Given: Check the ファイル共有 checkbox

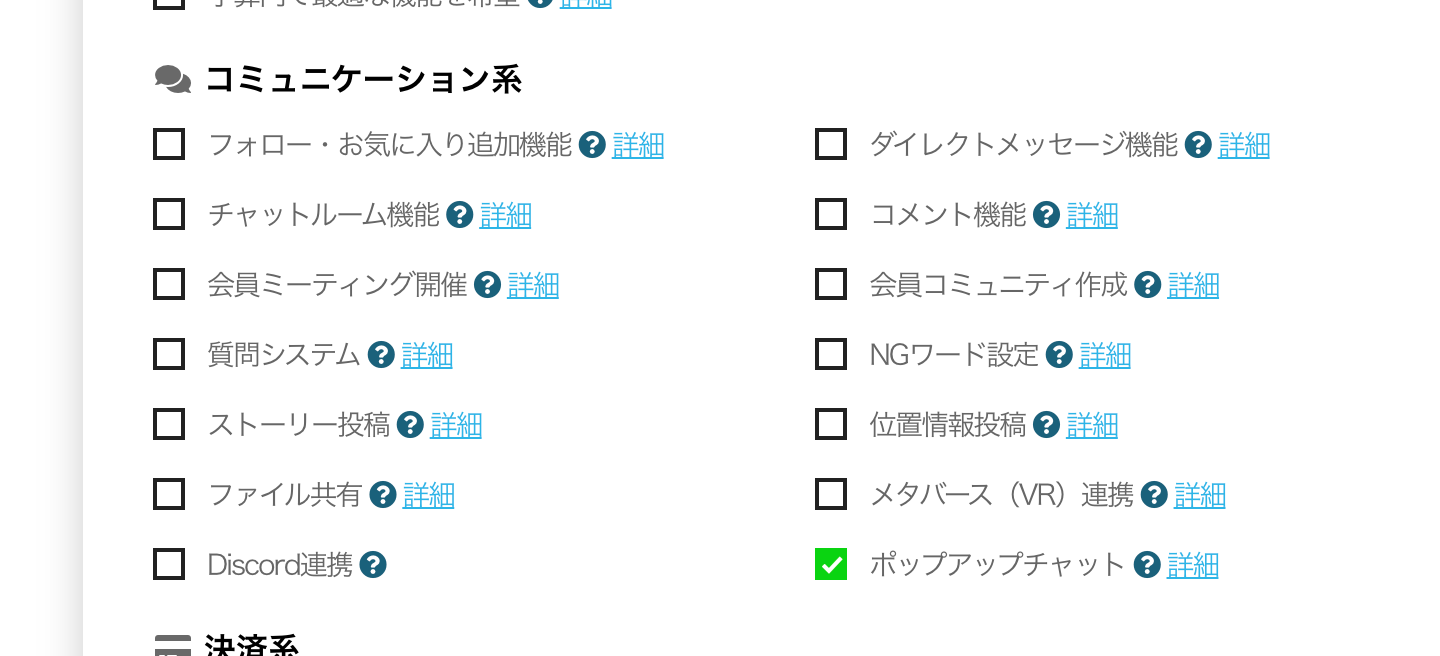Looking at the screenshot, I should pos(169,494).
